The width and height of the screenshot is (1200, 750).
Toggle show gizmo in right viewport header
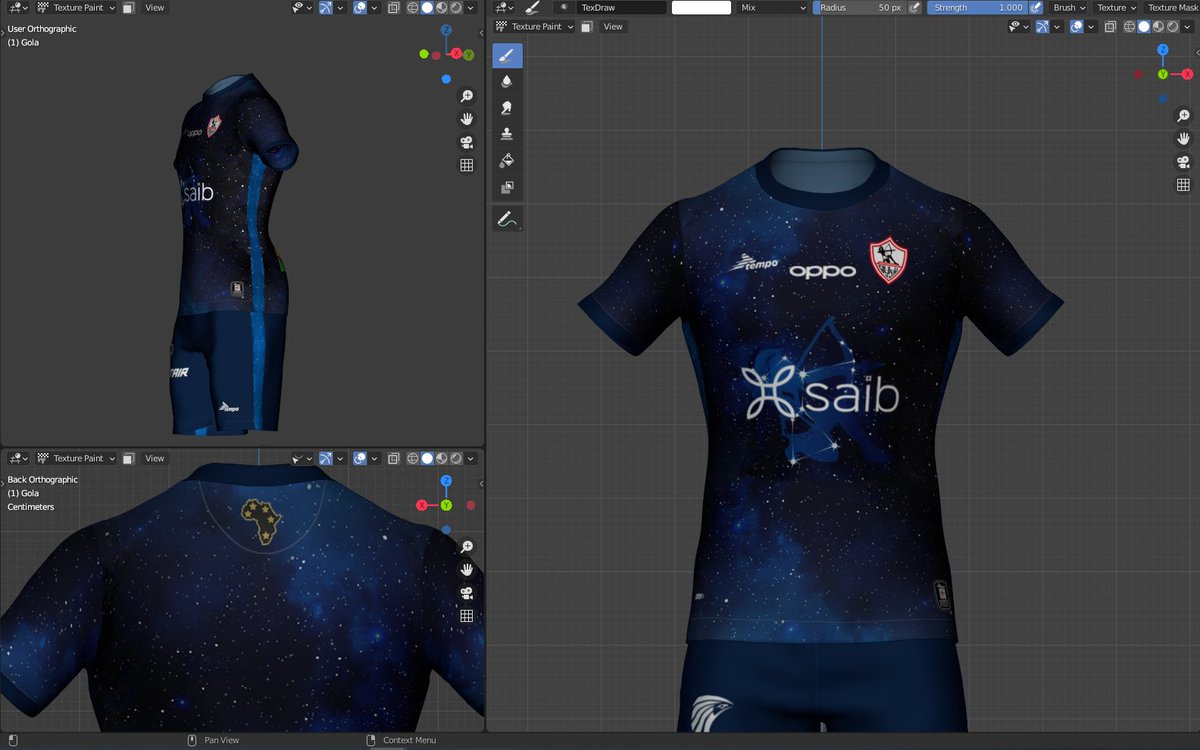pyautogui.click(x=1044, y=27)
